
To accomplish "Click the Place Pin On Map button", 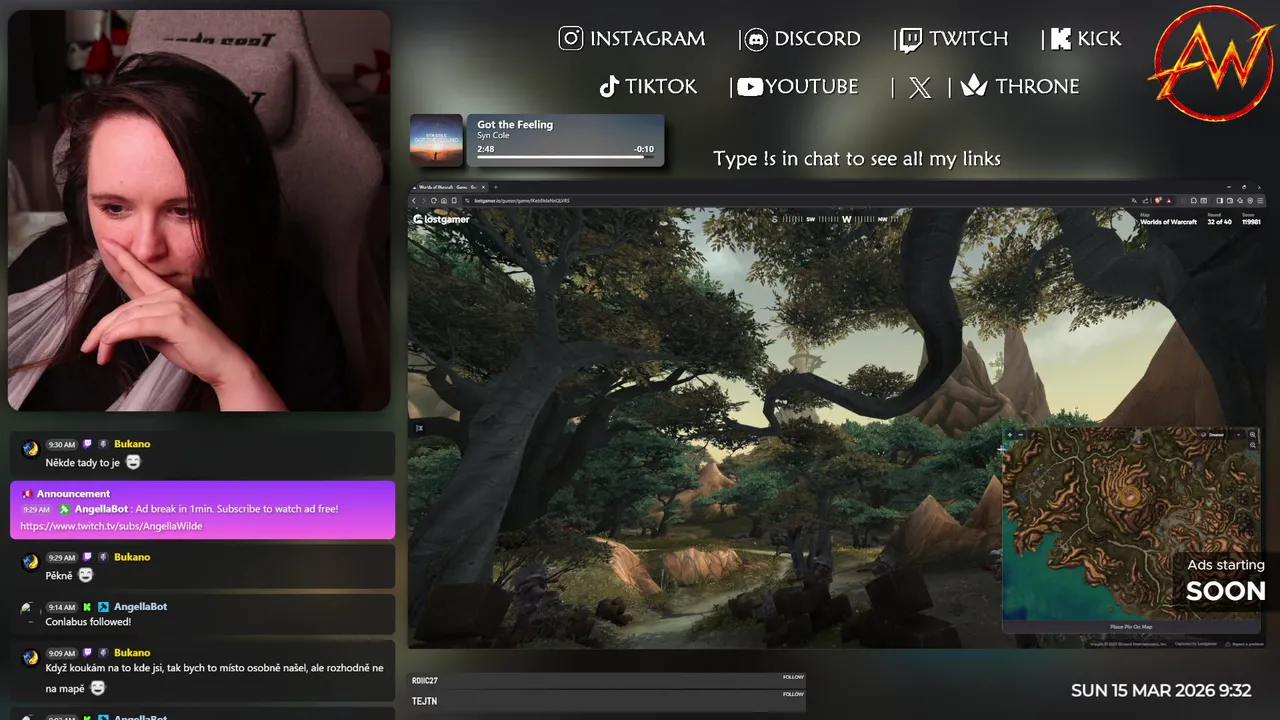I will pos(1131,627).
